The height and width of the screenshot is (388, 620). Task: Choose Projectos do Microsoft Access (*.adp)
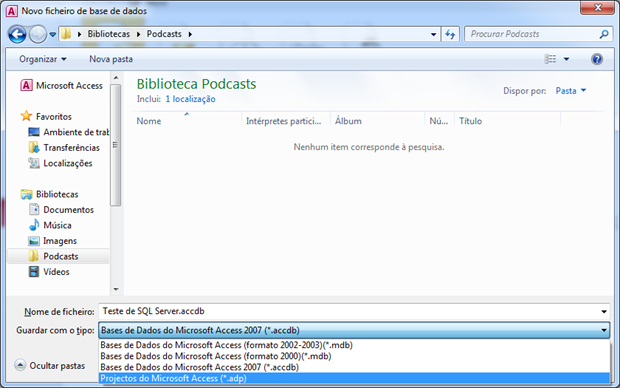coord(354,378)
